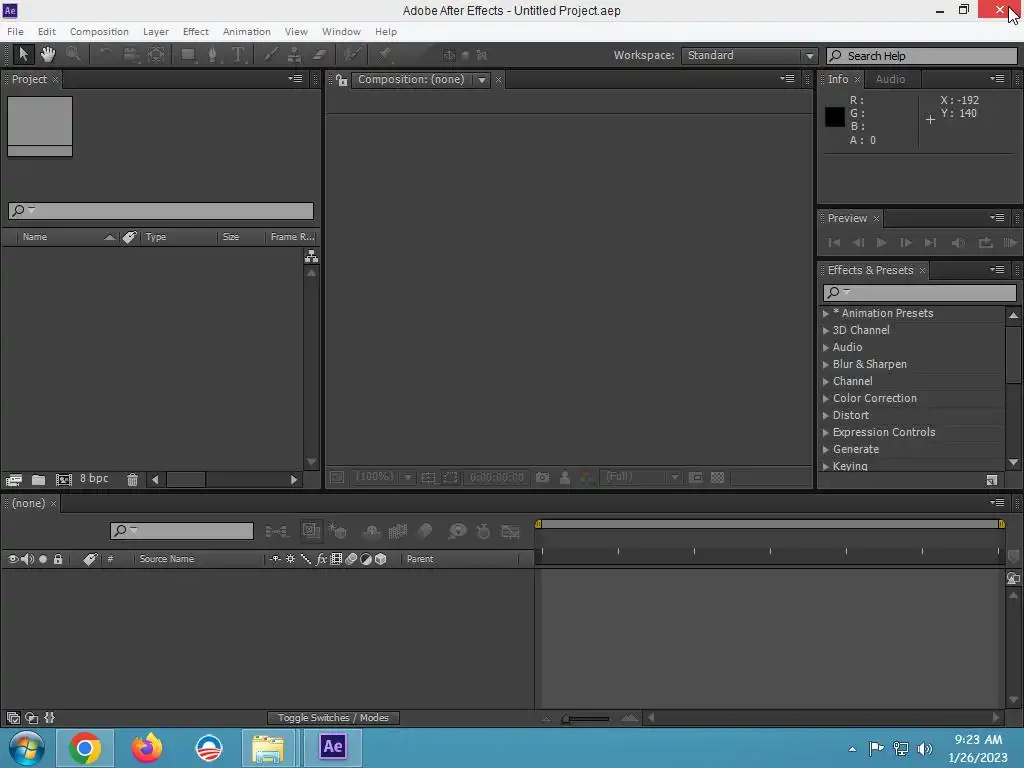
Task: Select the Rotation tool
Action: [105, 55]
